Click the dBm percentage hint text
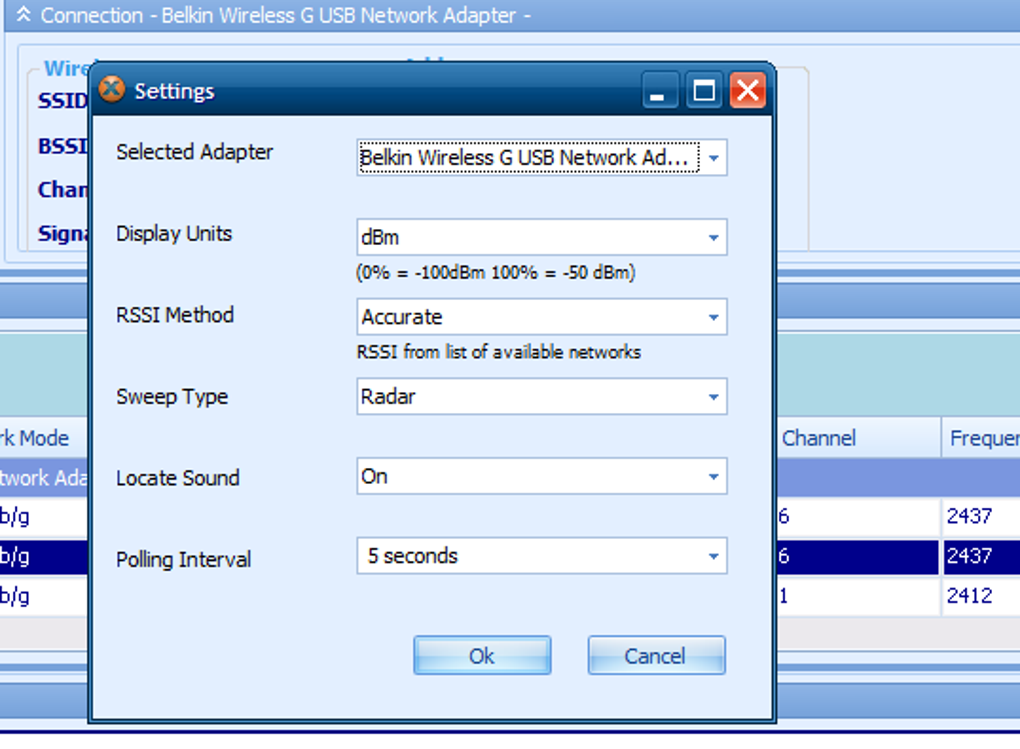Screen dimensions: 1020x749 (496, 272)
